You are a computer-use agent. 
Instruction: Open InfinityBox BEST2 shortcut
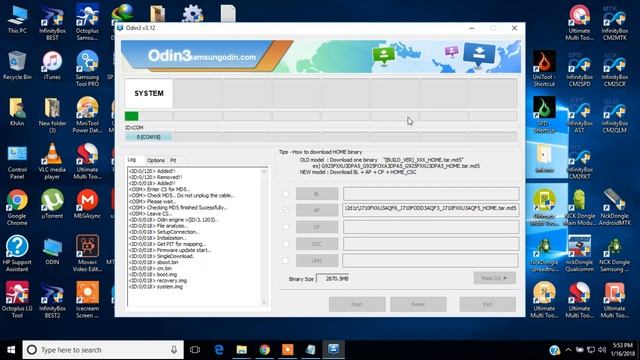52,300
